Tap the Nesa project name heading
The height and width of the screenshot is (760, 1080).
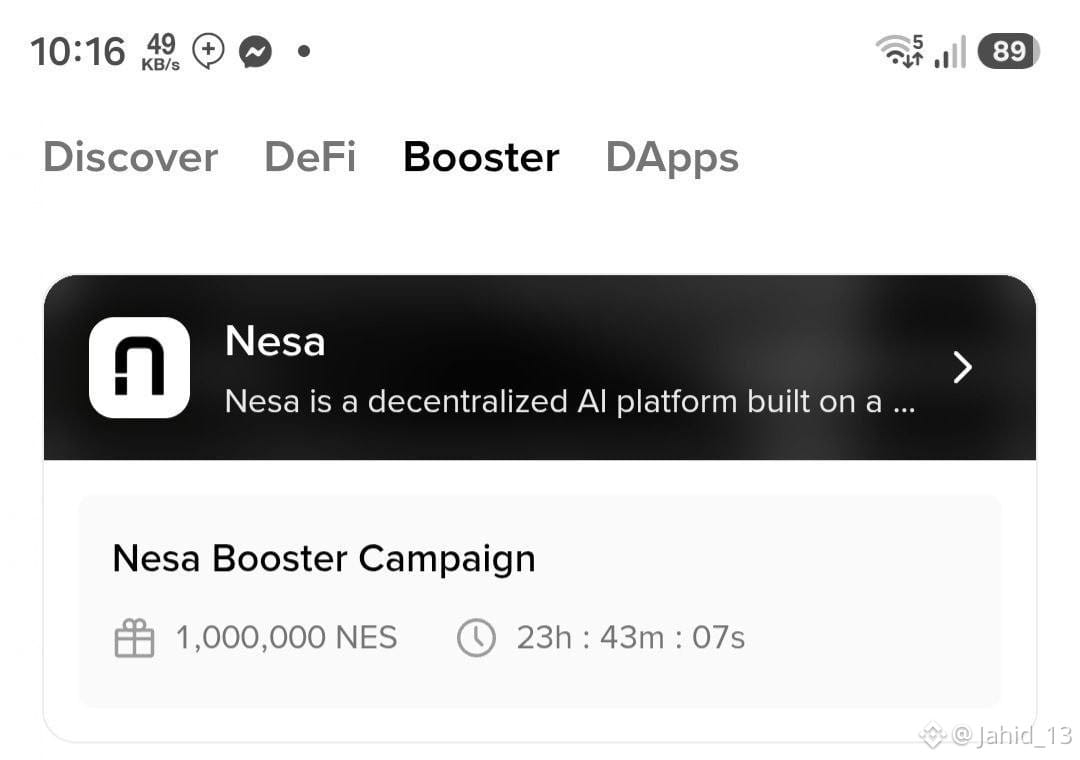coord(275,341)
